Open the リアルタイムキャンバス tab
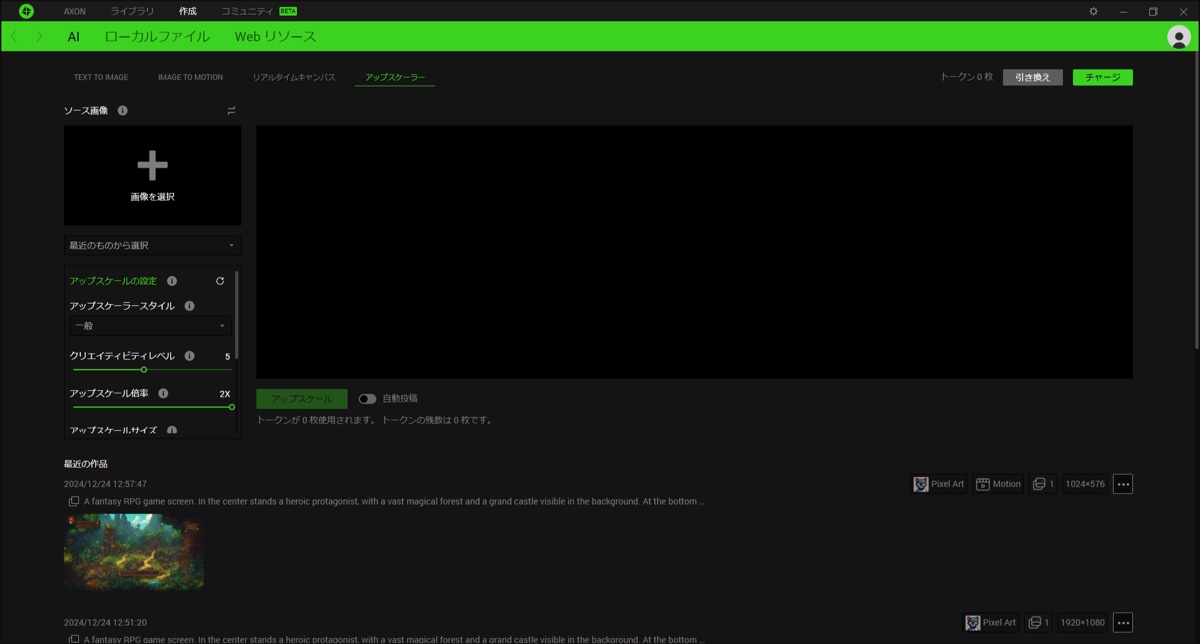1200x644 pixels. pos(294,77)
